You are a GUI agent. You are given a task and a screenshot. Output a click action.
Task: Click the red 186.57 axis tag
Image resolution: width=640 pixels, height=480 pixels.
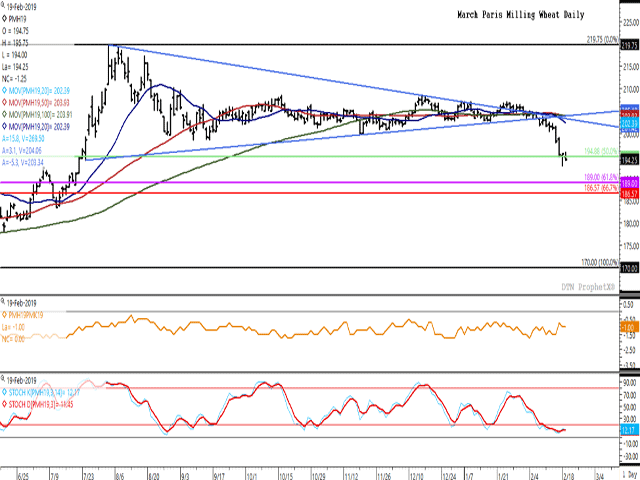(629, 194)
